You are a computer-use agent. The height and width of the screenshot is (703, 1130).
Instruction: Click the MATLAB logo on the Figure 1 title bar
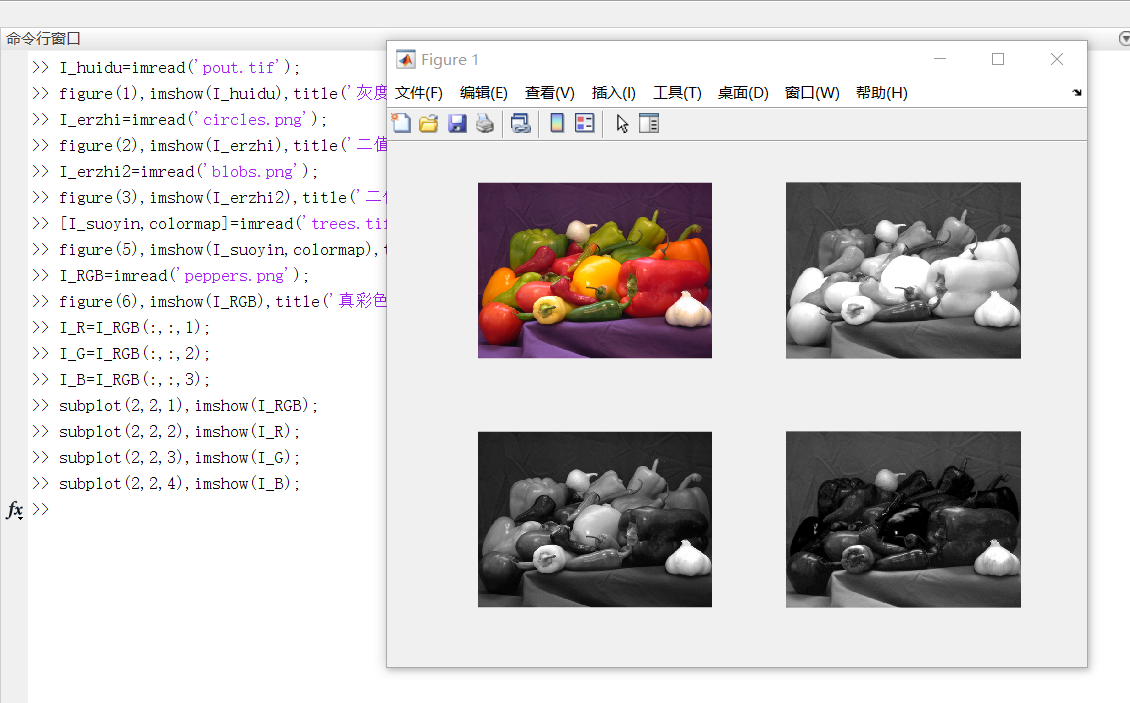click(x=406, y=59)
